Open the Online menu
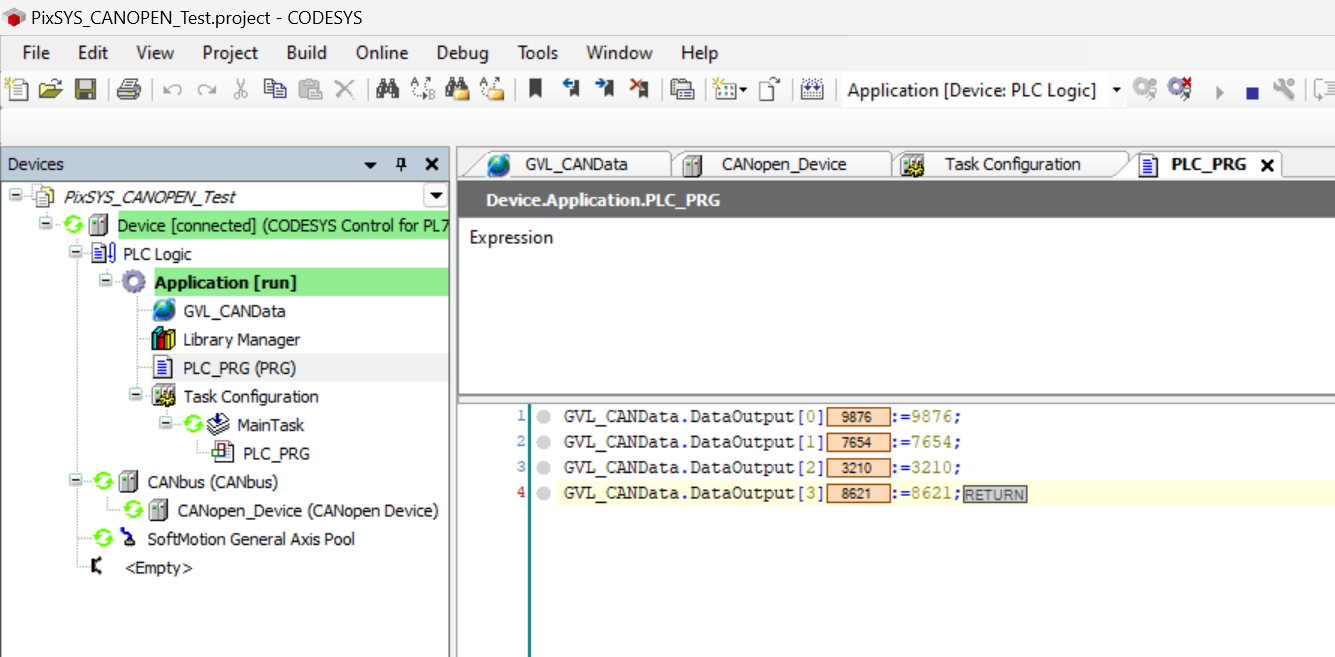Image resolution: width=1335 pixels, height=657 pixels. click(x=382, y=53)
